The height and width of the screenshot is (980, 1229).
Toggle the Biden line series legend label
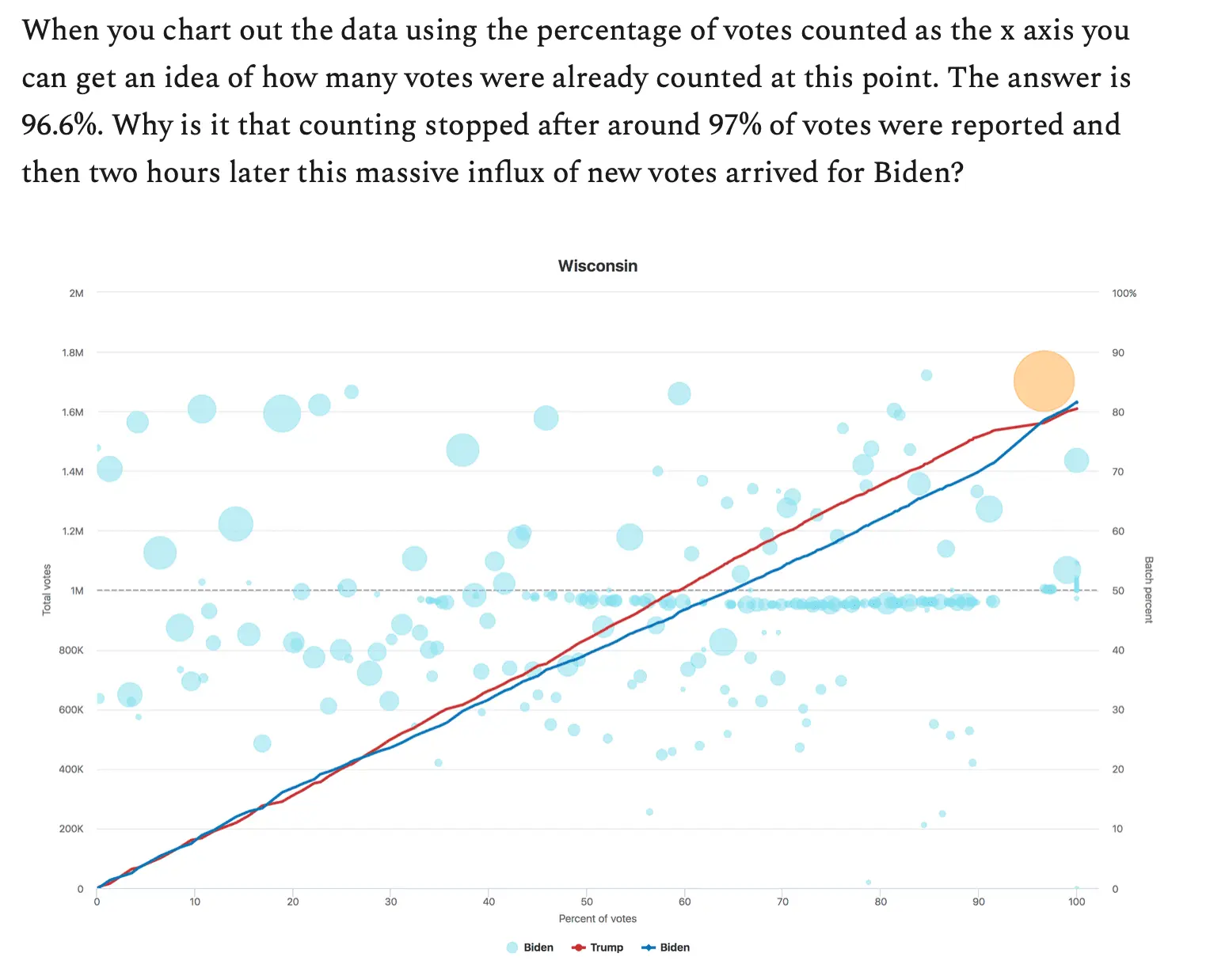click(675, 948)
